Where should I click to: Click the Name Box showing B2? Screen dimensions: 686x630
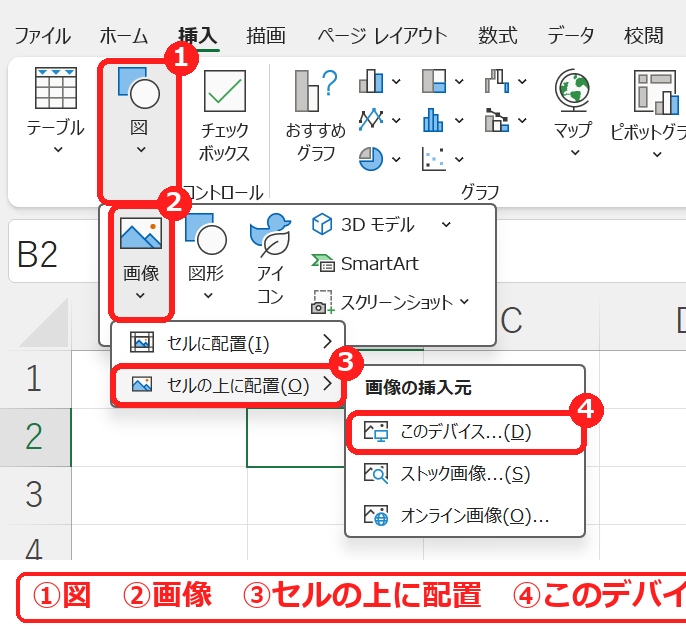[x=53, y=252]
